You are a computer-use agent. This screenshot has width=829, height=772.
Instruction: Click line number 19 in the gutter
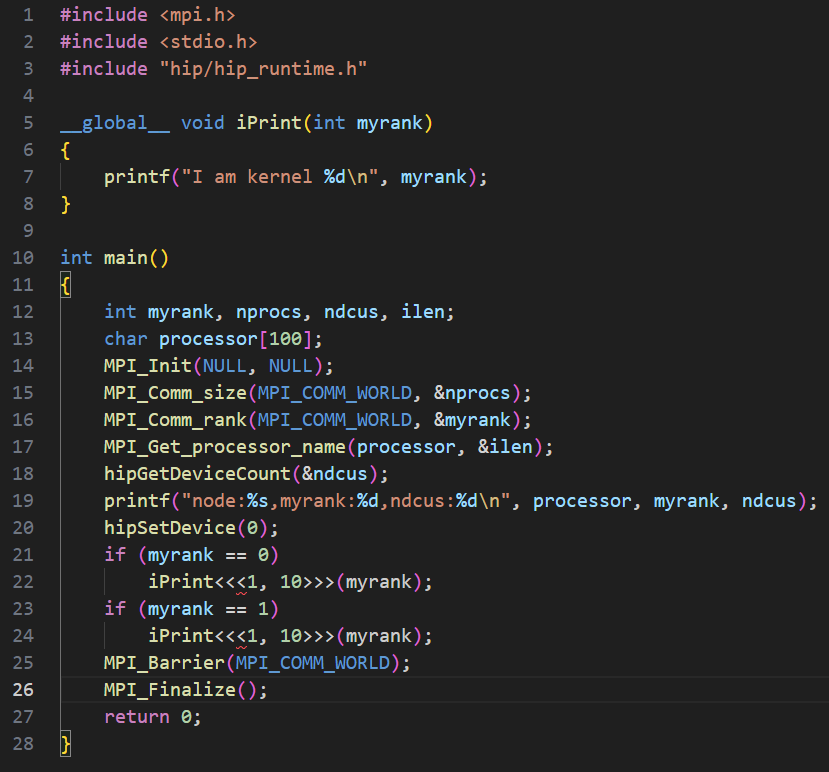tap(23, 501)
